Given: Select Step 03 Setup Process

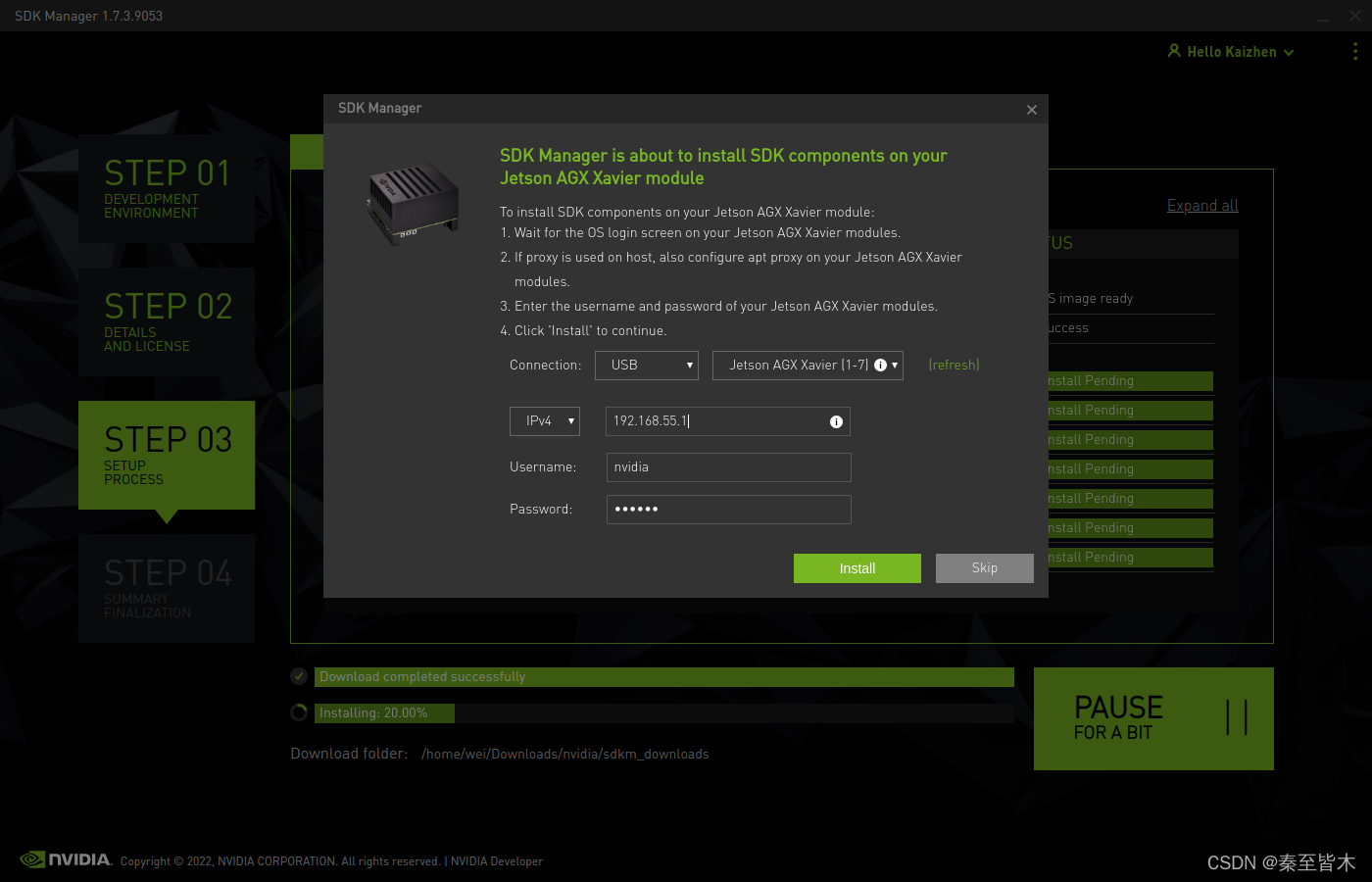Looking at the screenshot, I should coord(167,455).
